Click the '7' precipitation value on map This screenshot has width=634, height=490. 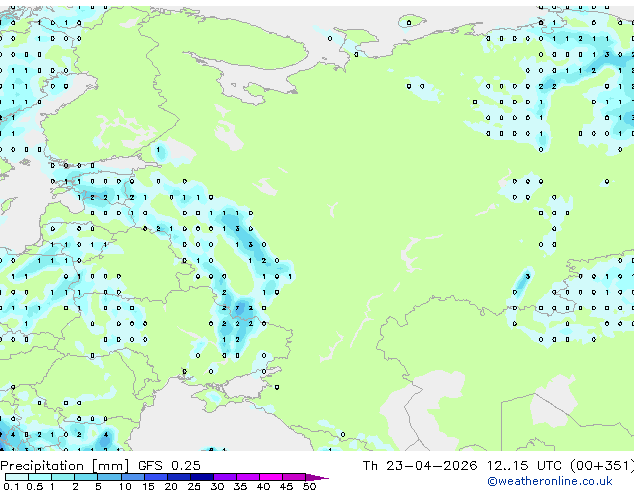[237, 308]
